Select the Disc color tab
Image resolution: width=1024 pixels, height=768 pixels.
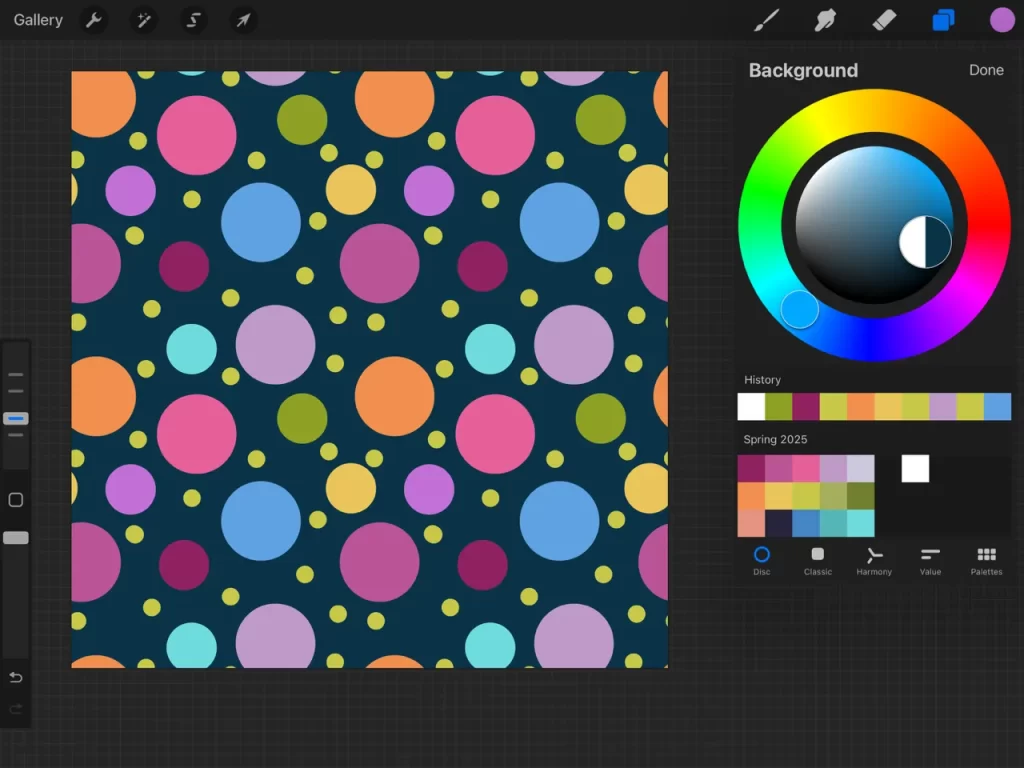click(761, 561)
